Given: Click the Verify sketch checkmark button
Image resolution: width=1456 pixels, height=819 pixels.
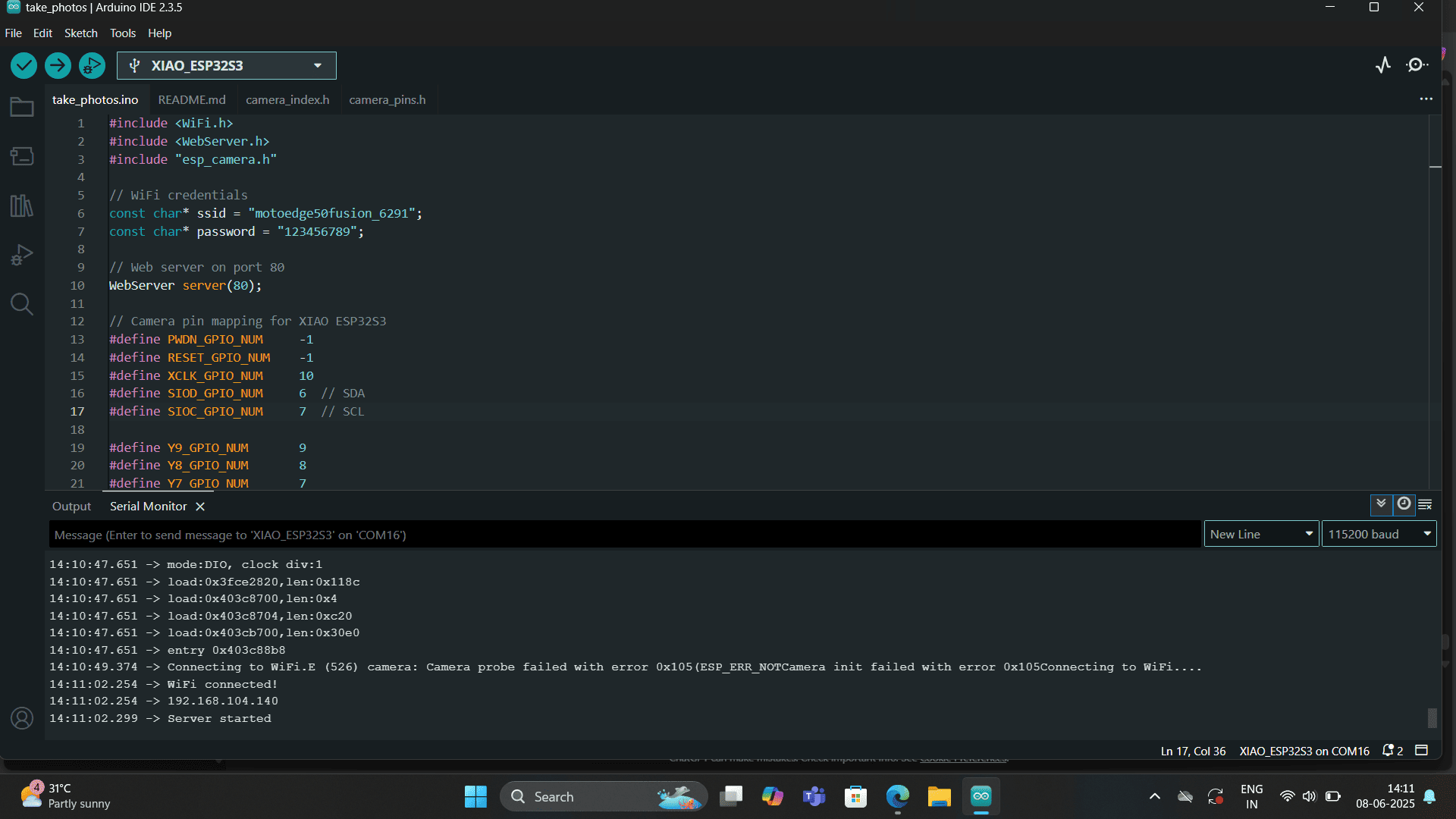Looking at the screenshot, I should click(x=24, y=66).
